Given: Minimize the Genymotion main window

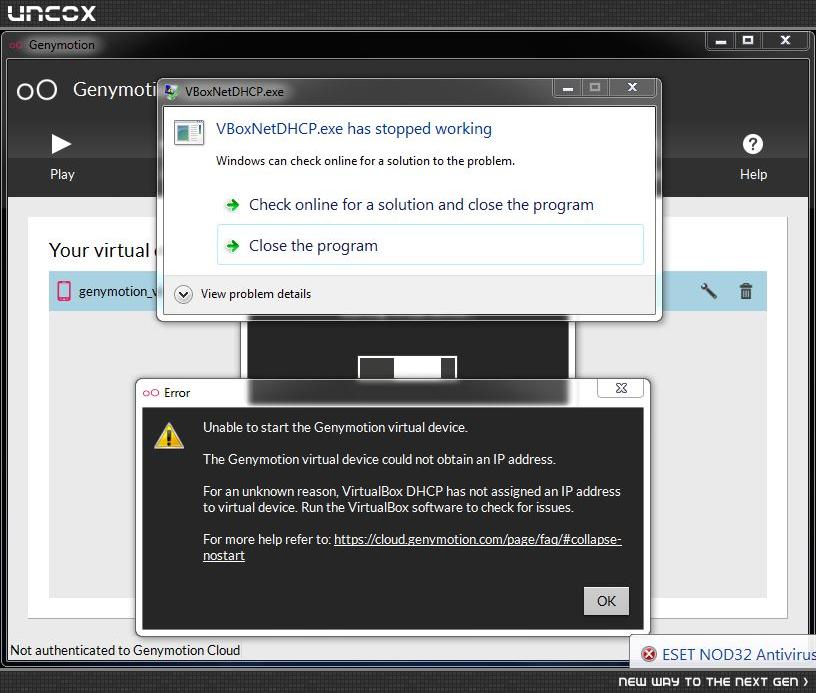Looking at the screenshot, I should [x=721, y=41].
